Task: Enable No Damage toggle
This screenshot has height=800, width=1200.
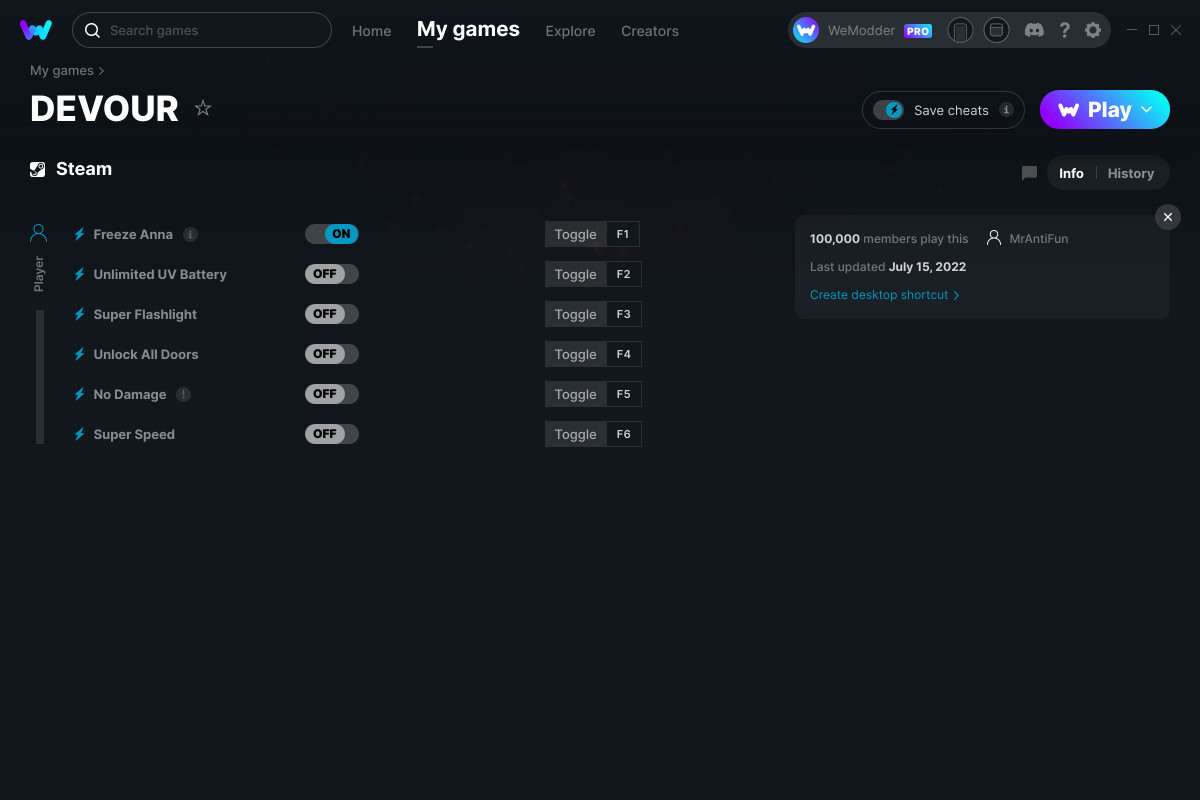Action: click(x=332, y=394)
